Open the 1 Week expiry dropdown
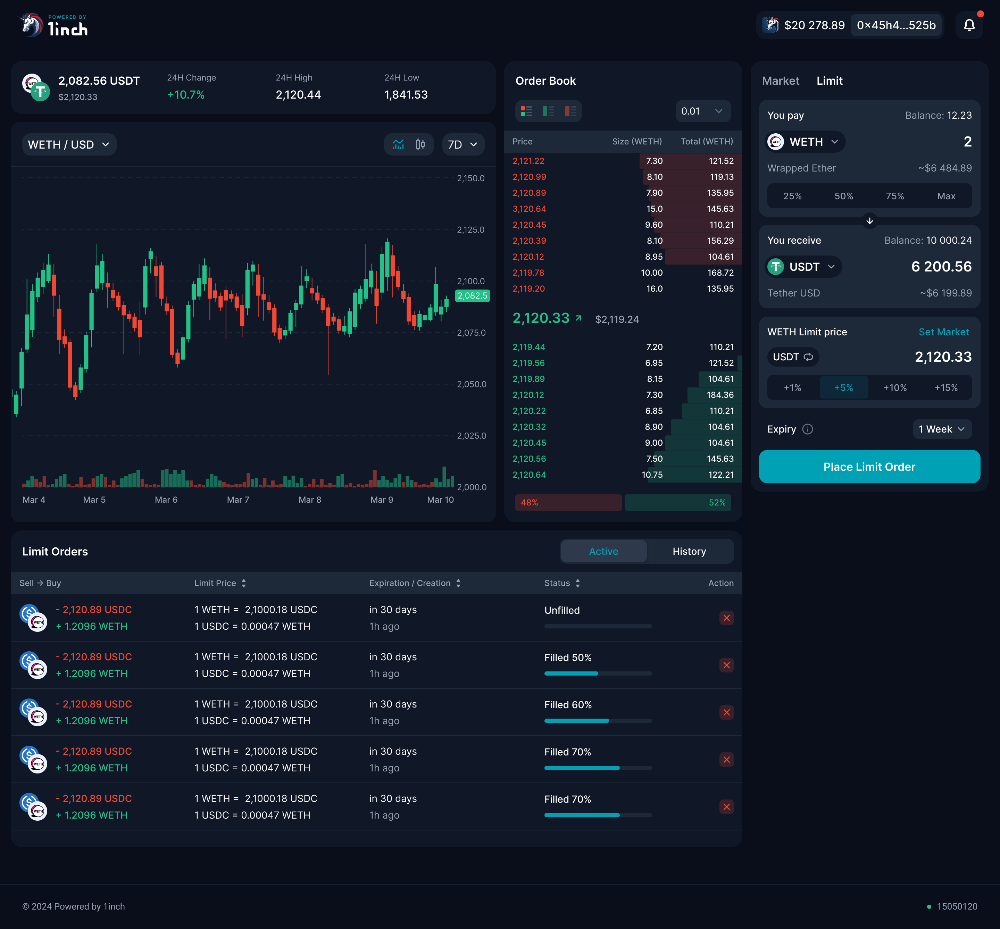The image size is (1000, 929). point(943,429)
